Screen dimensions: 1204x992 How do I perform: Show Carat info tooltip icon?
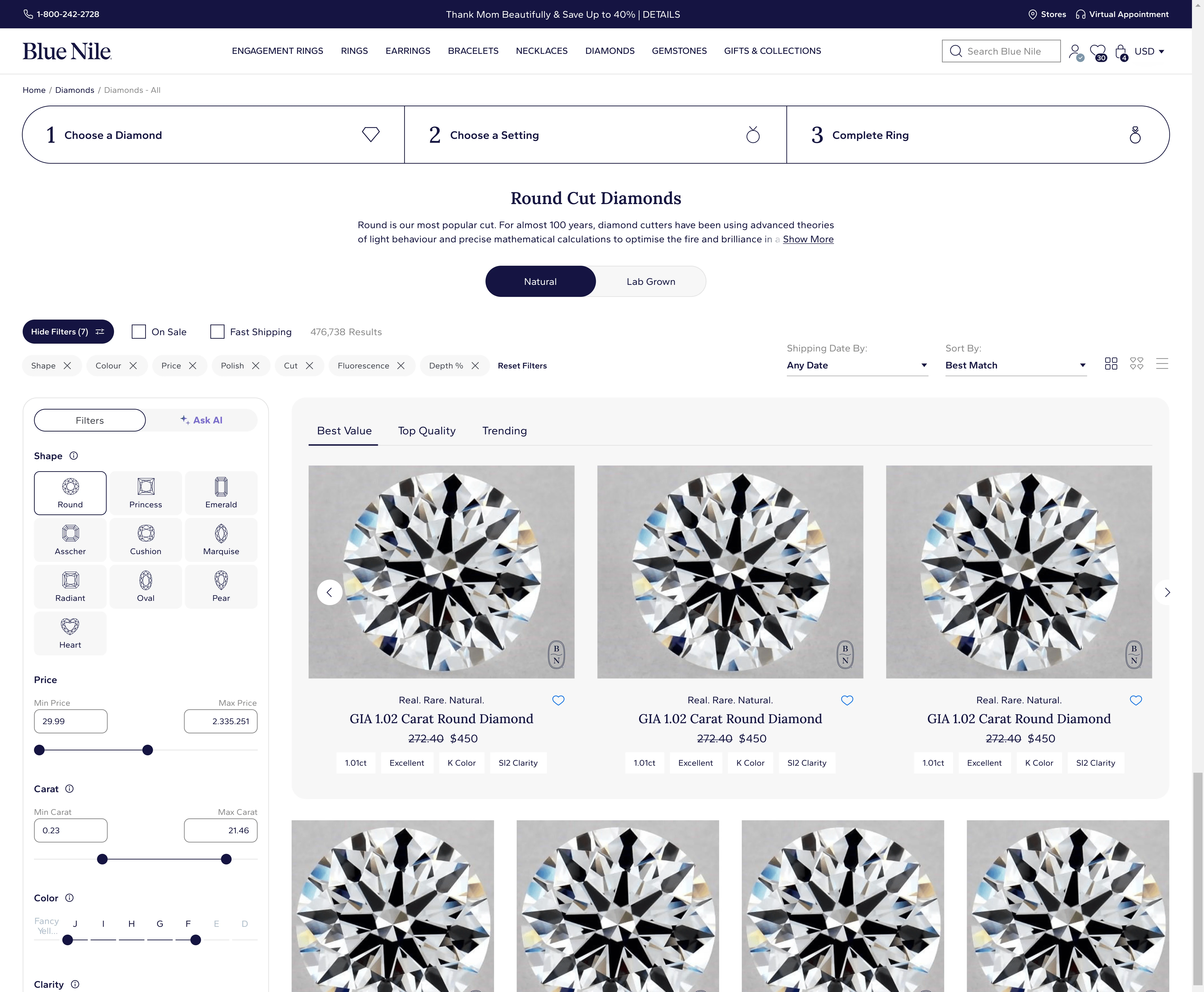[70, 789]
